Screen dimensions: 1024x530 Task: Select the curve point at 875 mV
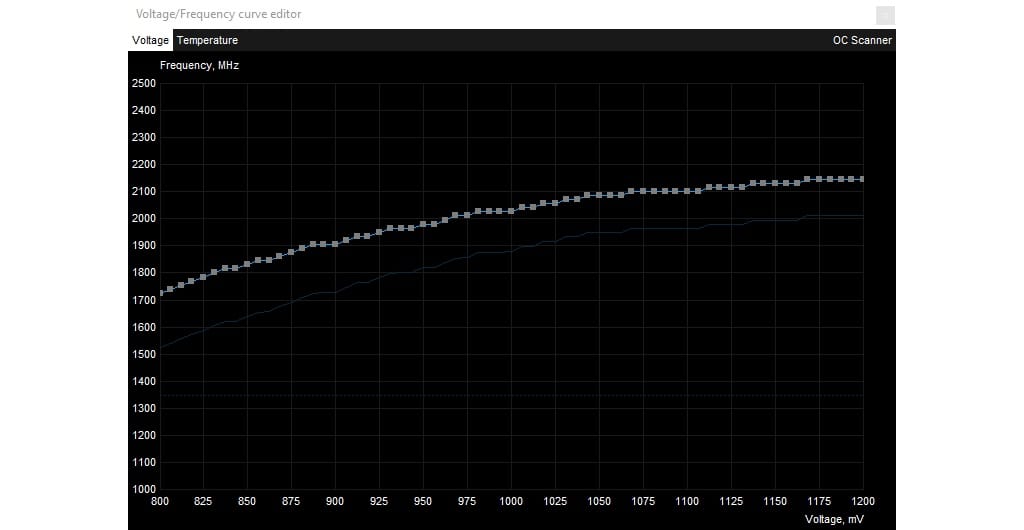tap(291, 252)
